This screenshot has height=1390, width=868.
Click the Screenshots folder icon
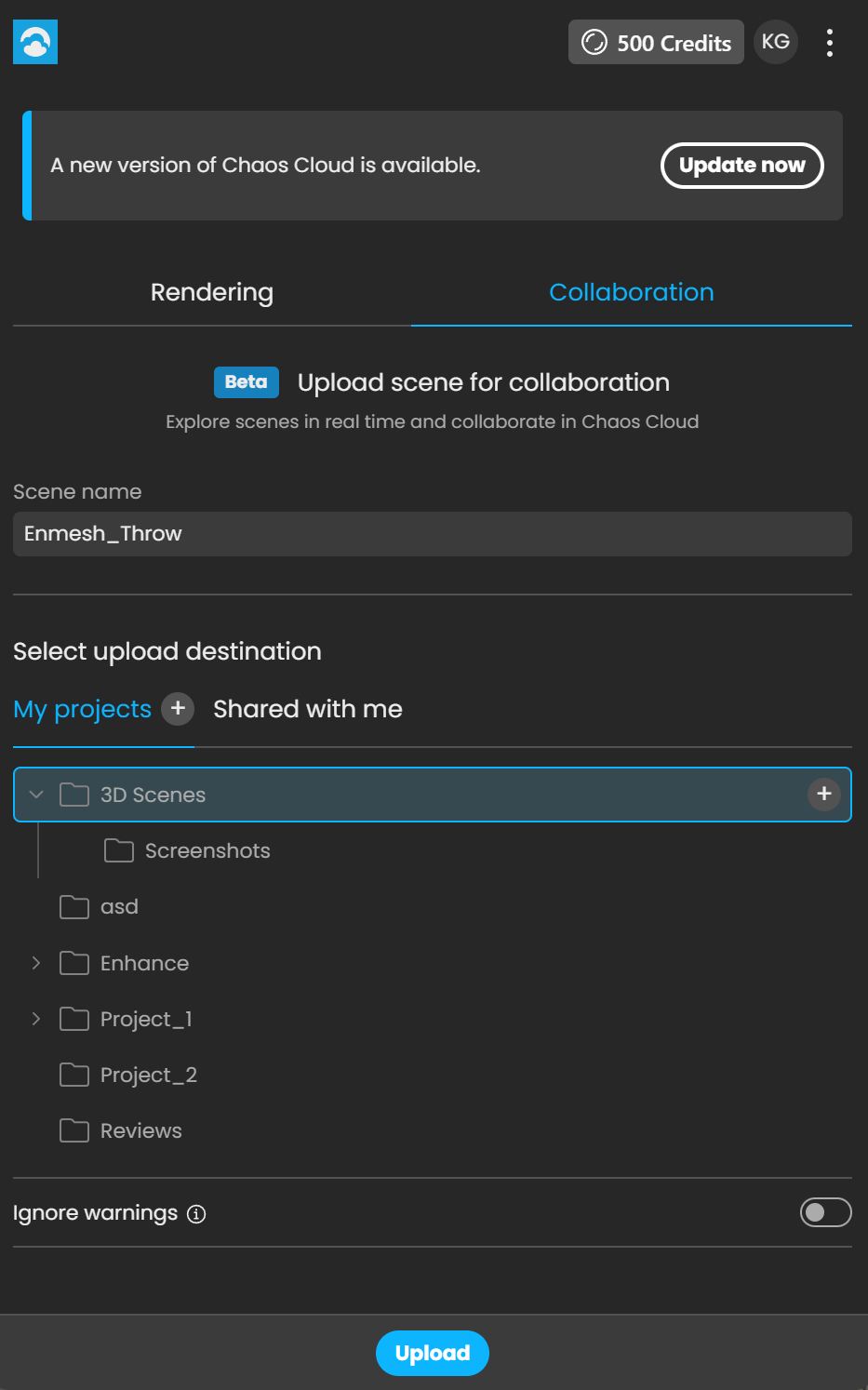(119, 850)
